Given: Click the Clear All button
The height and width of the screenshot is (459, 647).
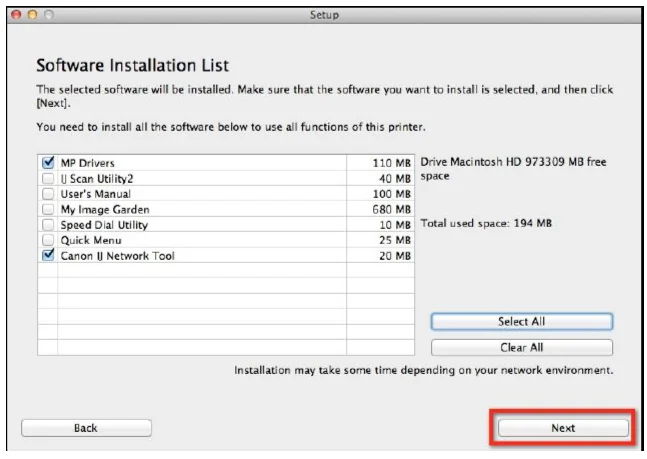Looking at the screenshot, I should (x=521, y=348).
